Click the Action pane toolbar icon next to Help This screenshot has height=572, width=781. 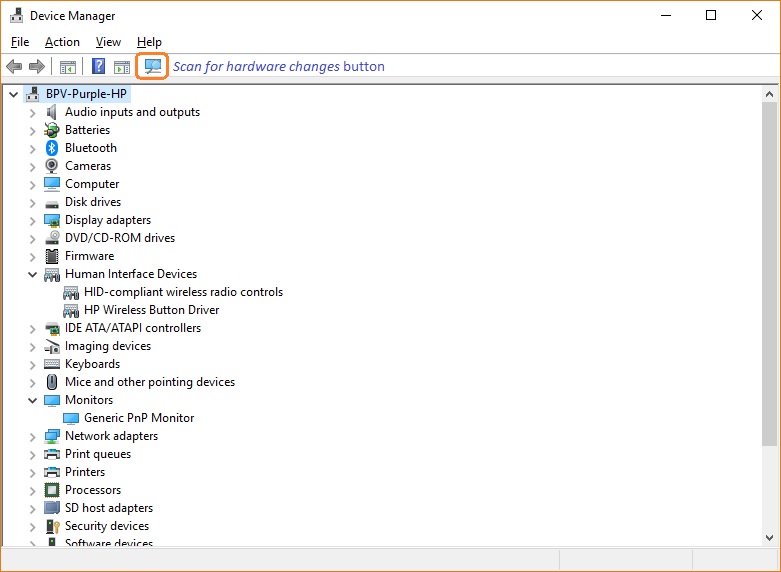click(x=122, y=67)
